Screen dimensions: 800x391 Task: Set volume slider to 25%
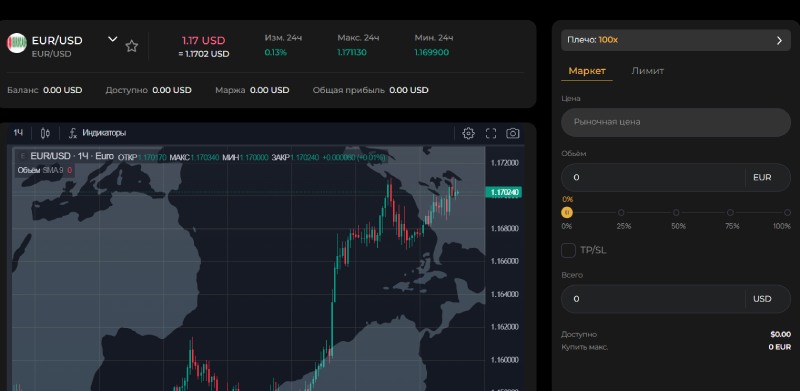[621, 212]
